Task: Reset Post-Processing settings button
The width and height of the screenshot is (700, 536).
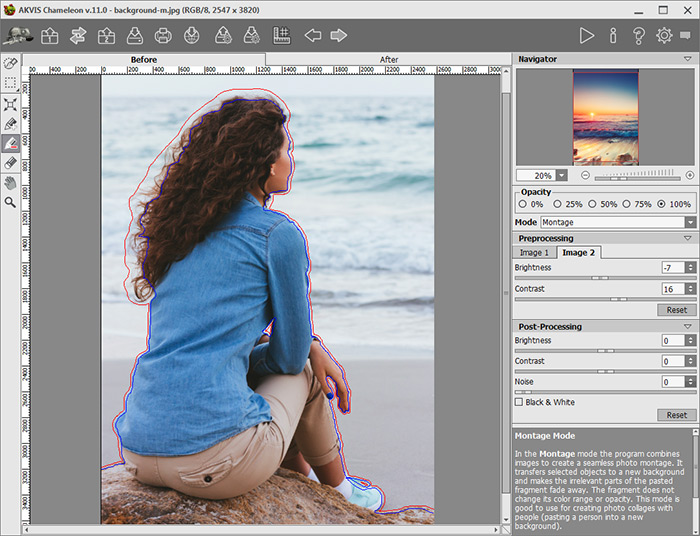Action: coord(677,415)
